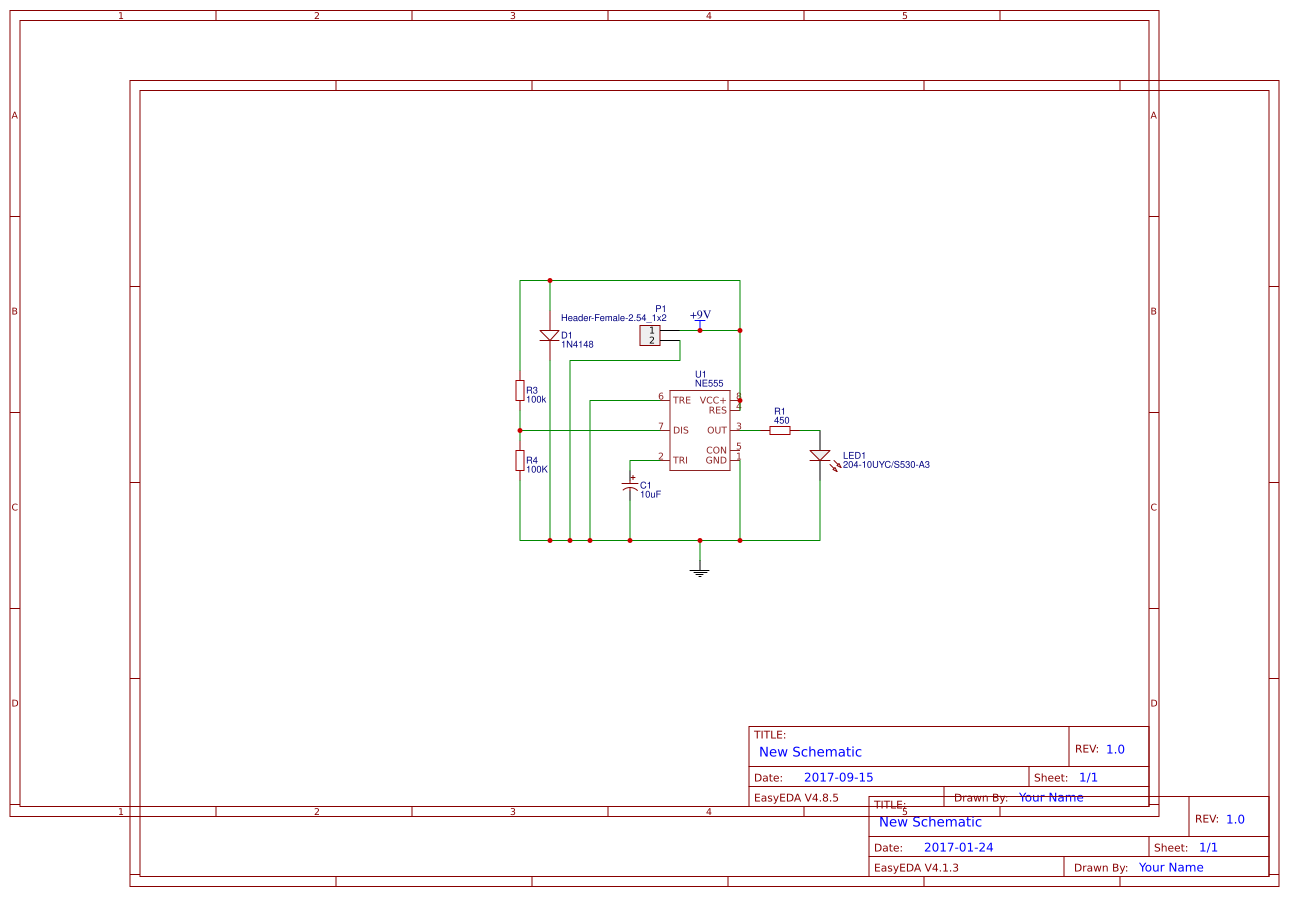The height and width of the screenshot is (897, 1289).
Task: Click the TRE pin label on U1
Action: click(x=681, y=400)
